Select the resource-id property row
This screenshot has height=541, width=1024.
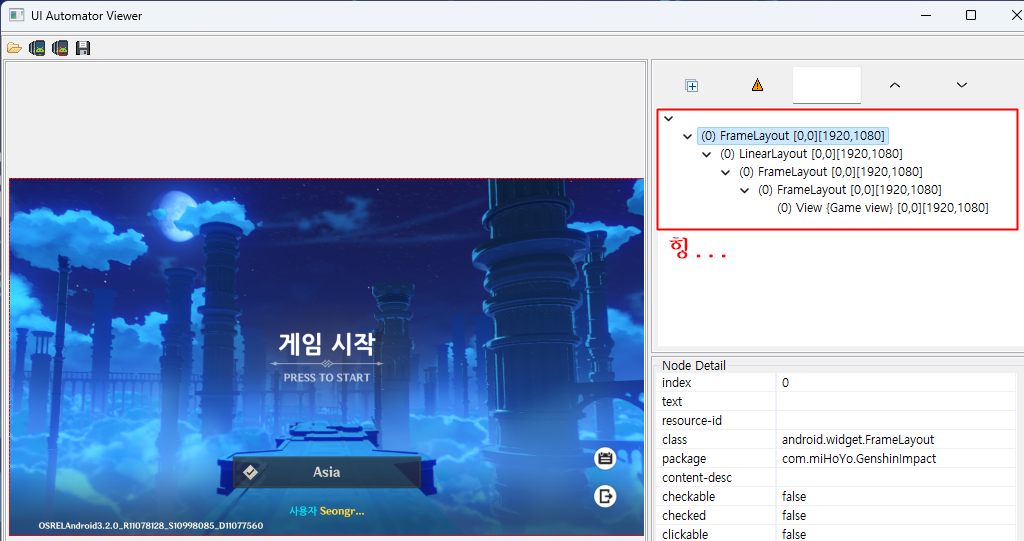836,421
